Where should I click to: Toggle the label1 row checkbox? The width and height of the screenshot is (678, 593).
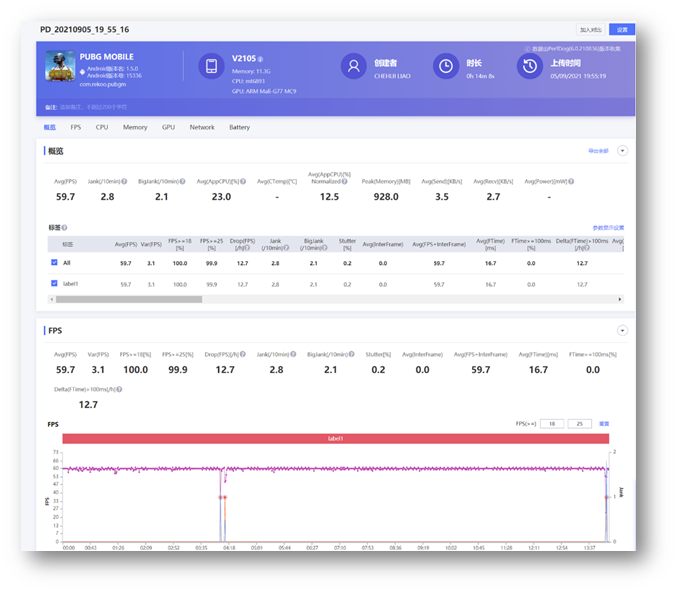(x=54, y=284)
